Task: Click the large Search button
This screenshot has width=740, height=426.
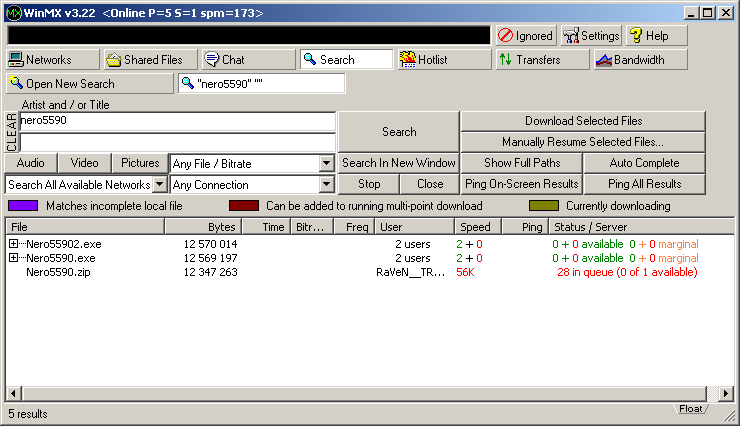Action: (x=399, y=132)
